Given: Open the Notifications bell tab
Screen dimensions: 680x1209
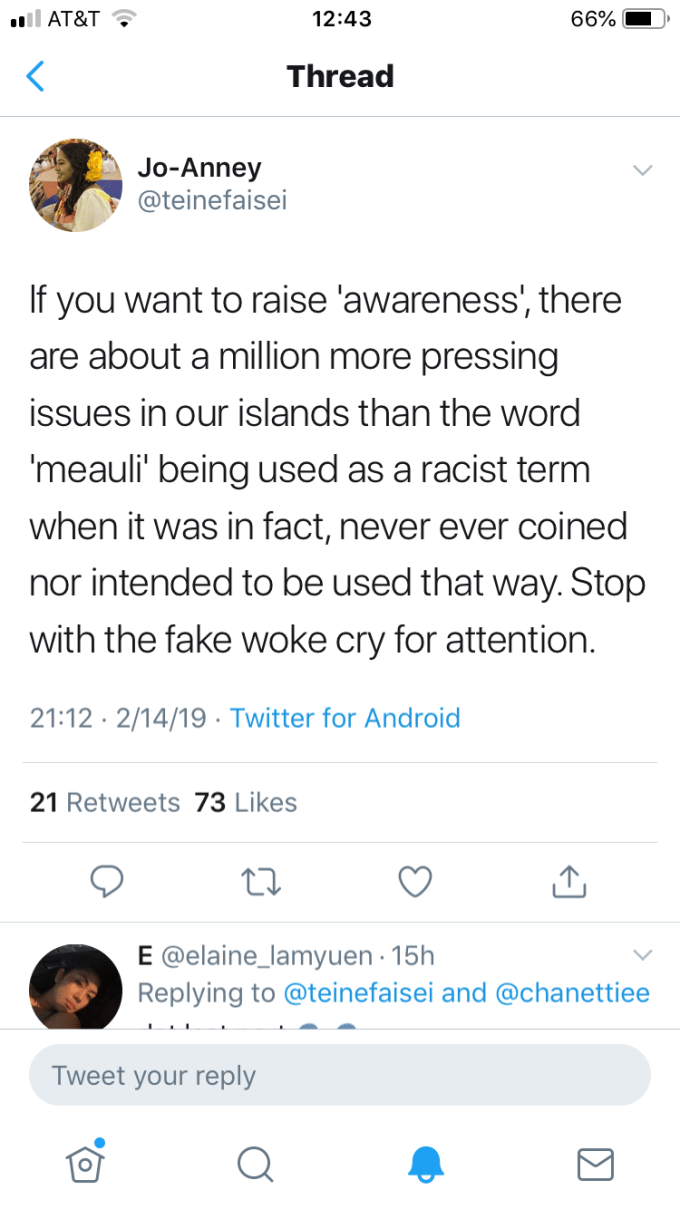Looking at the screenshot, I should [x=425, y=1162].
